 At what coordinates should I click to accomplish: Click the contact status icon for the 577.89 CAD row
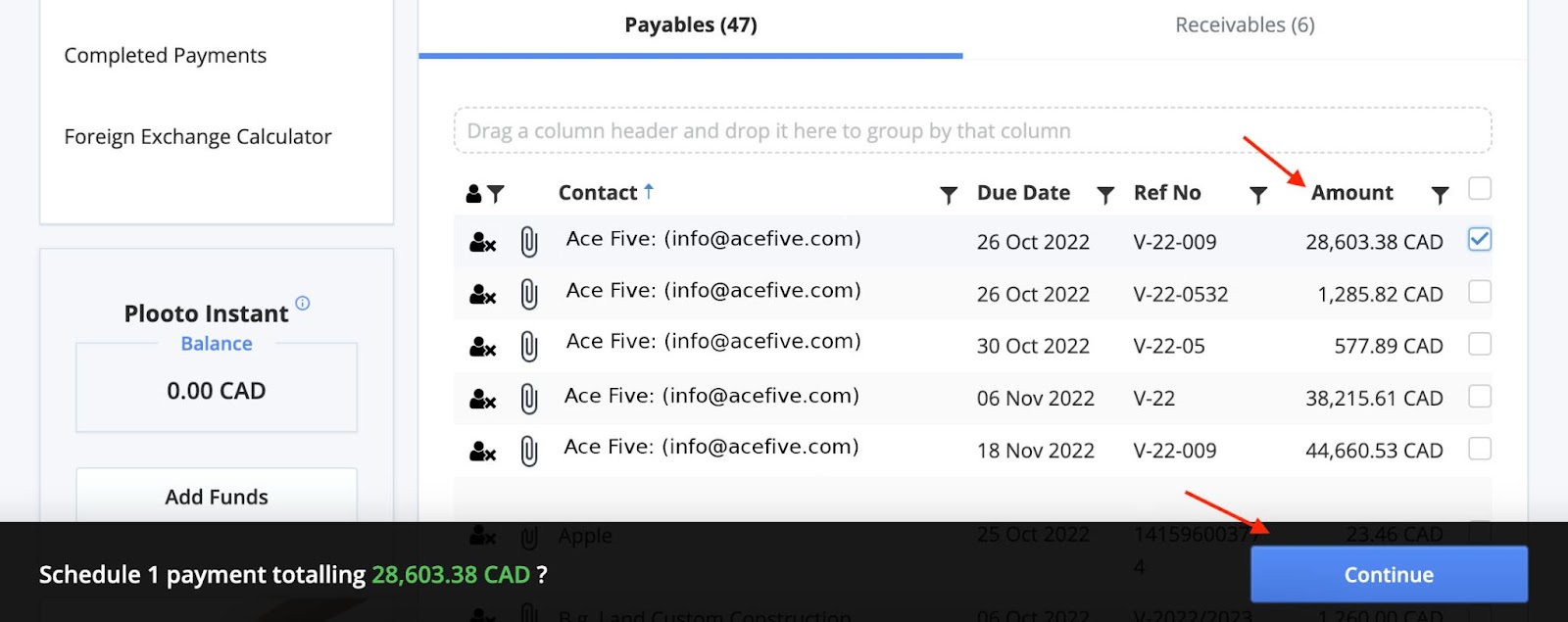click(x=482, y=347)
